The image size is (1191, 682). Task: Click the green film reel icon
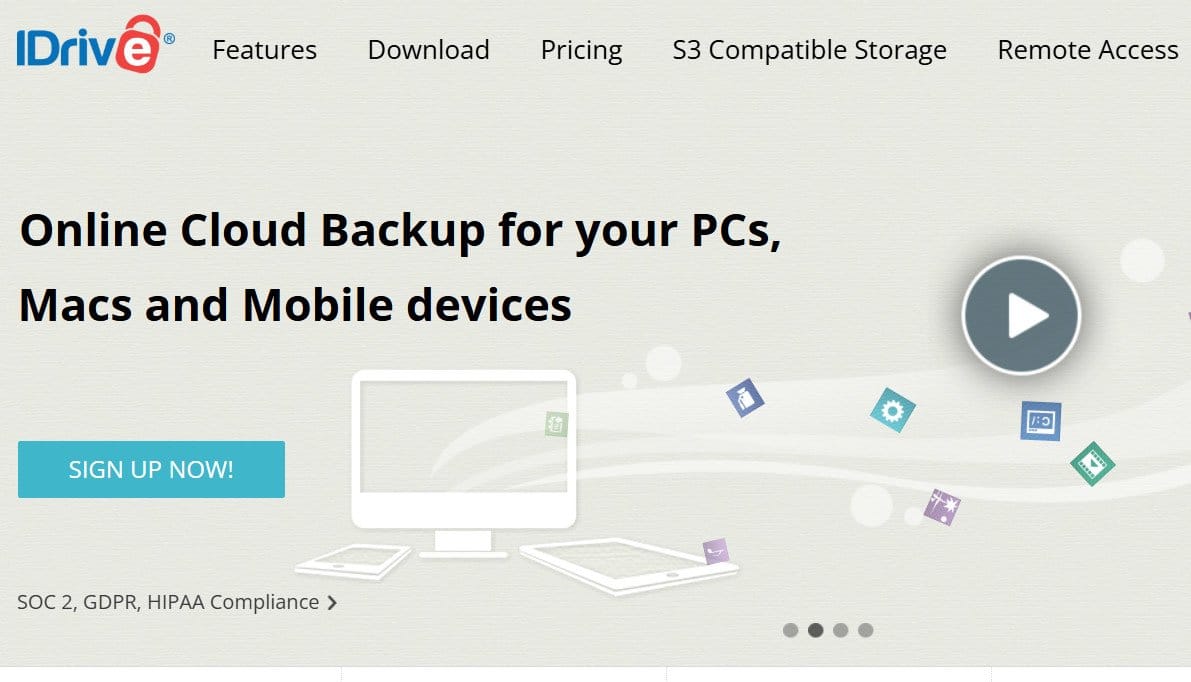[1094, 464]
